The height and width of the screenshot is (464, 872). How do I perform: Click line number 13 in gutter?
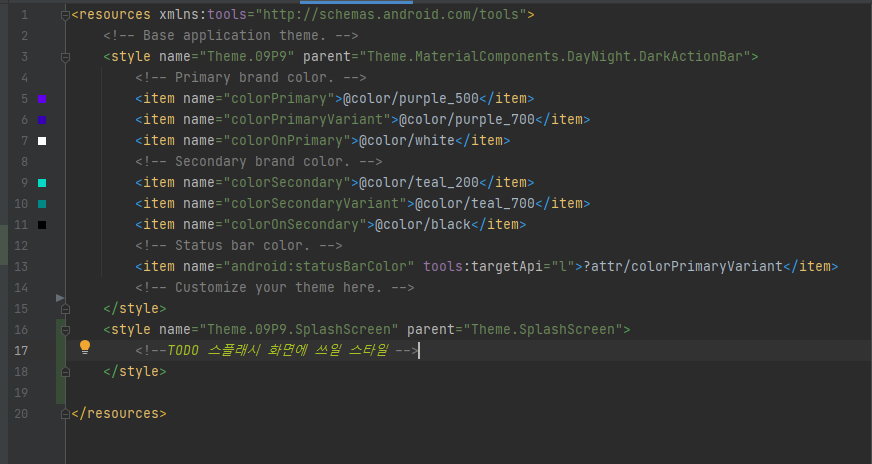coord(21,266)
